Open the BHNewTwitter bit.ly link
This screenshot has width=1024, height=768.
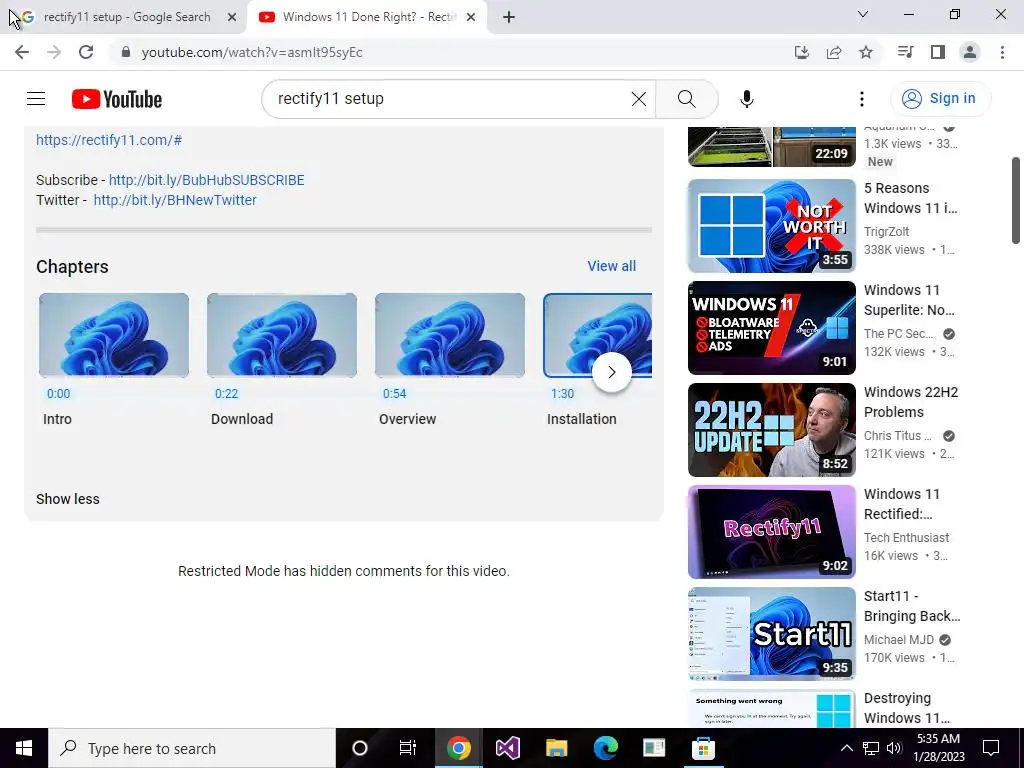pyautogui.click(x=175, y=200)
